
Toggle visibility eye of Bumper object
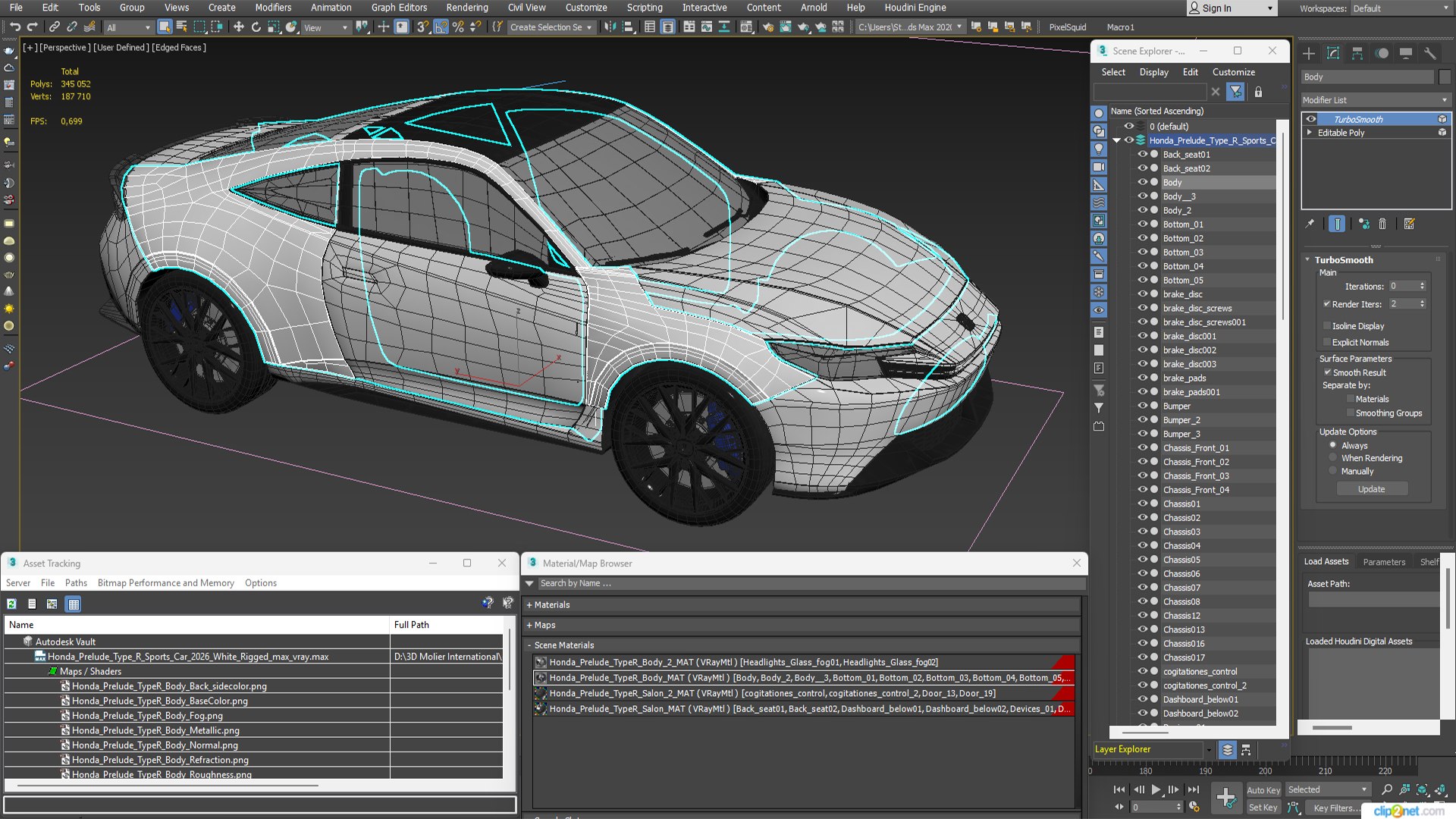pyautogui.click(x=1142, y=406)
